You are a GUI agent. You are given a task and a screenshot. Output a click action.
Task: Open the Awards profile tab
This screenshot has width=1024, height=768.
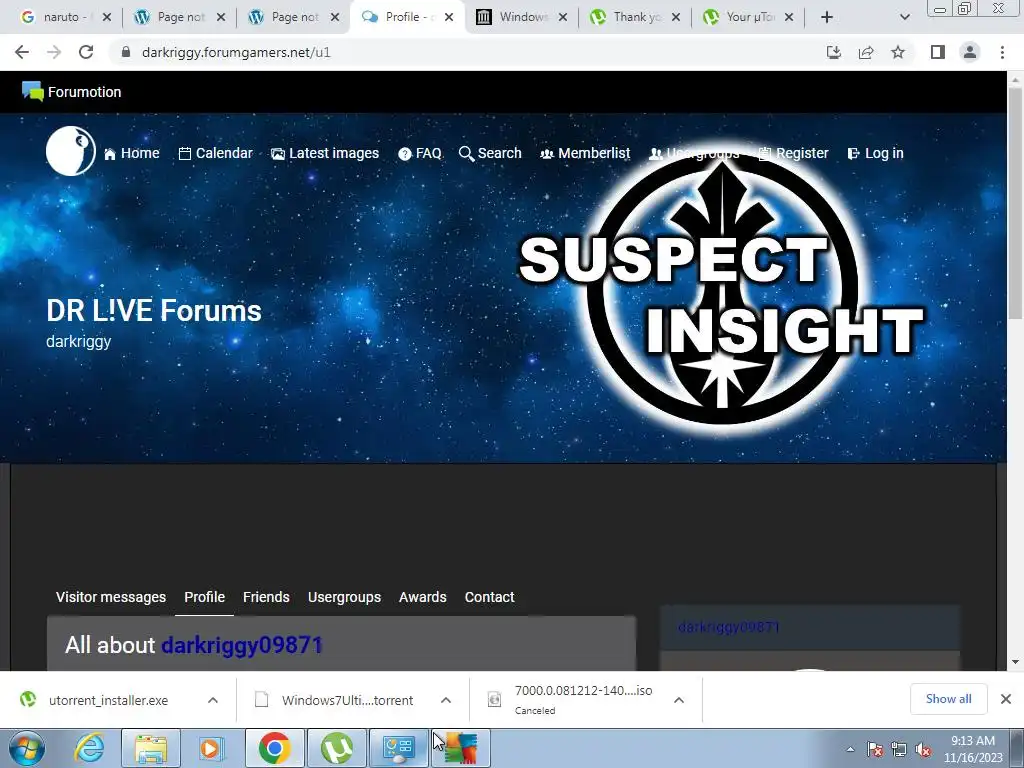423,597
